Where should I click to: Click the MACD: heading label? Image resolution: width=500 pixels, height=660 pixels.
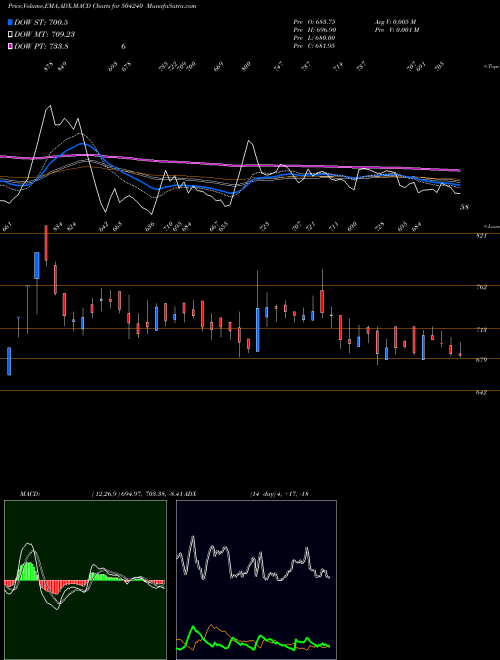30,494
